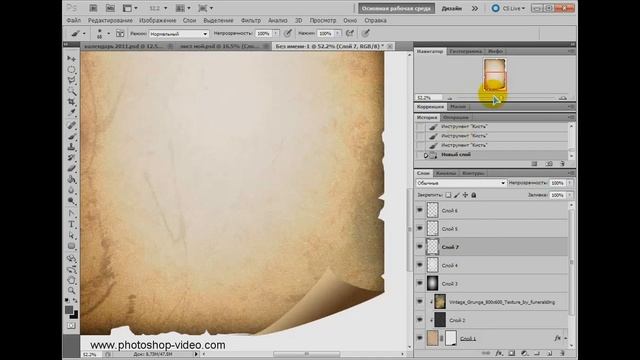The image size is (640, 360).
Task: Toggle visibility of Слой 7
Action: pos(420,247)
